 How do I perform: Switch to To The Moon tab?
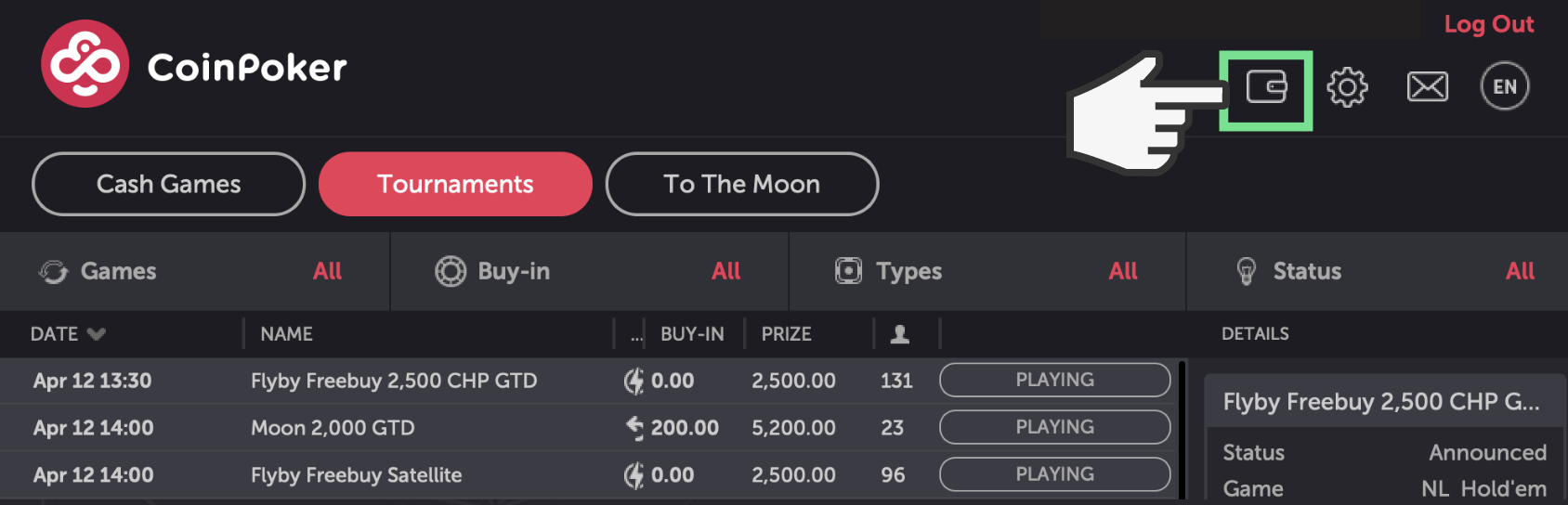[x=741, y=184]
